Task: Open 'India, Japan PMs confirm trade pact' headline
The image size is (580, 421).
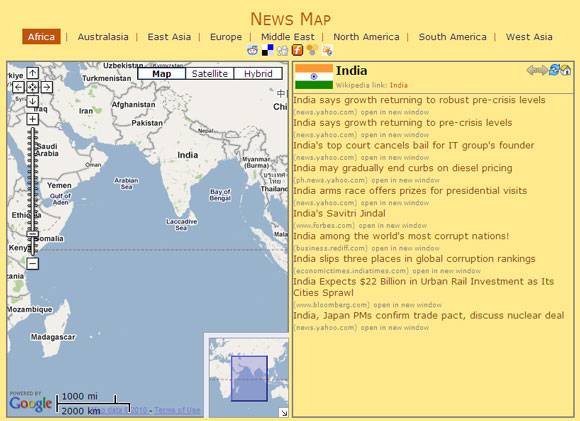Action: tap(429, 316)
